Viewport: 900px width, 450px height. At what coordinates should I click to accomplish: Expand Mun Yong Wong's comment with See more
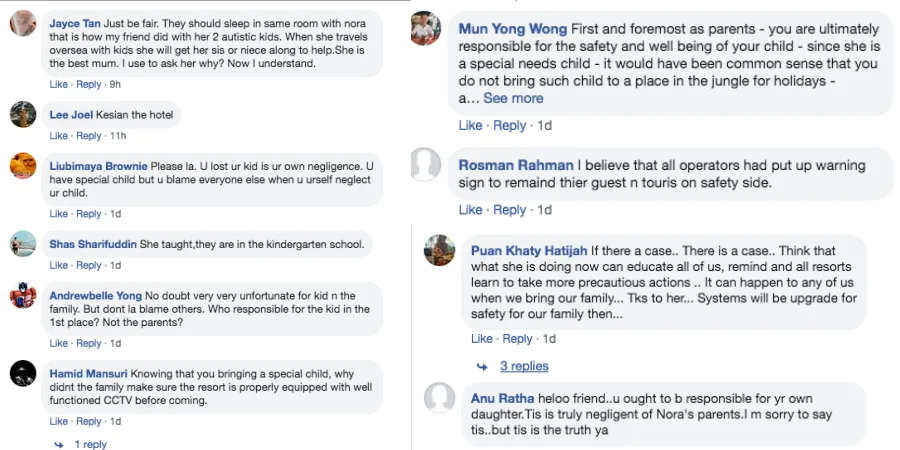tap(513, 98)
